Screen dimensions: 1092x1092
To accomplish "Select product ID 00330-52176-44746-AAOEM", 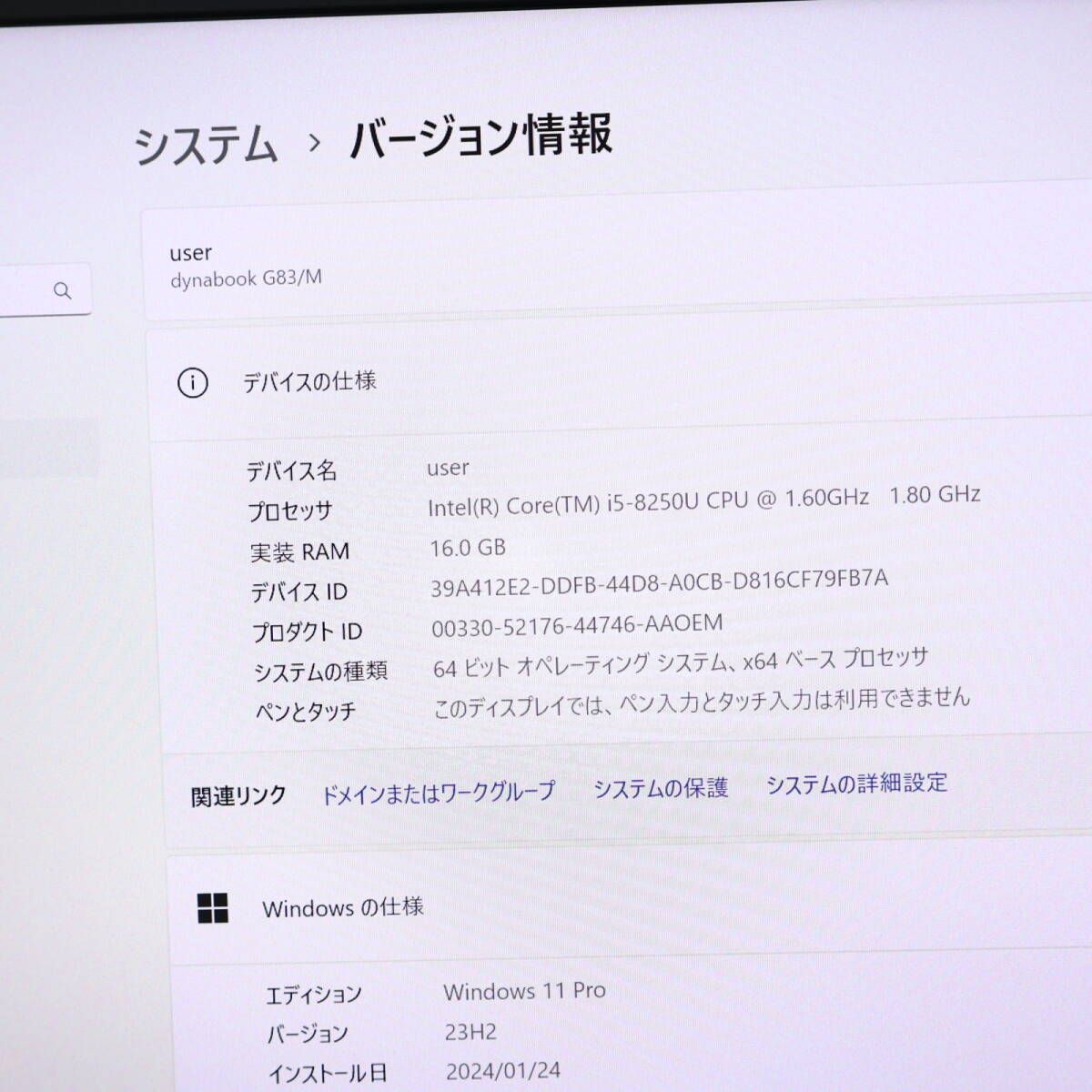I will click(x=577, y=626).
